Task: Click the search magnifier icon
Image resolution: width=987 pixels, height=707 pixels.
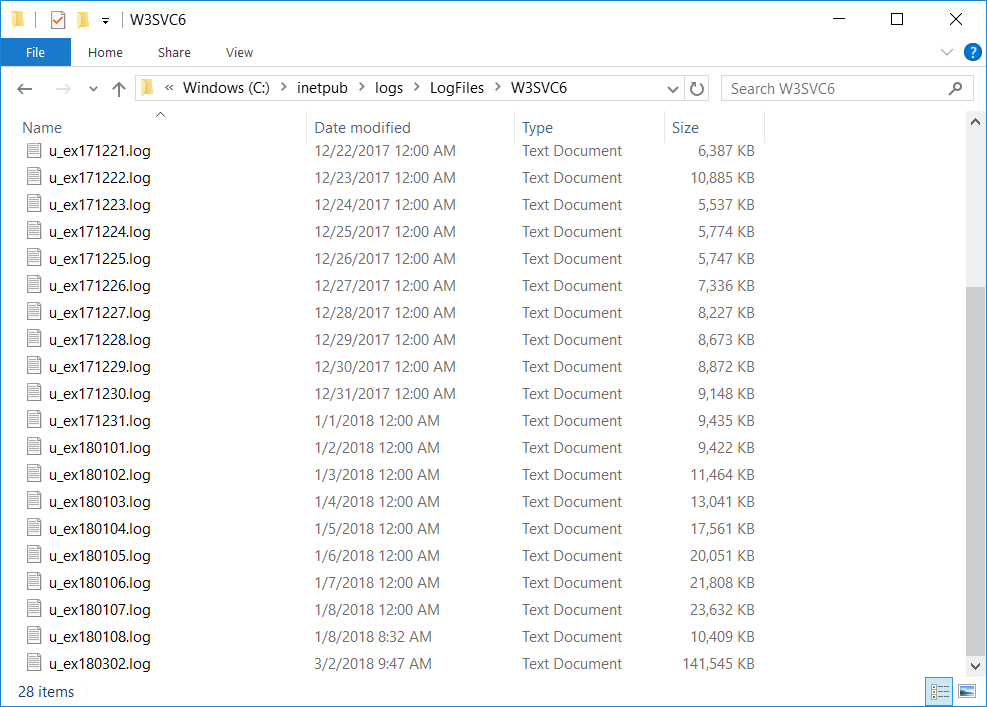Action: click(956, 89)
